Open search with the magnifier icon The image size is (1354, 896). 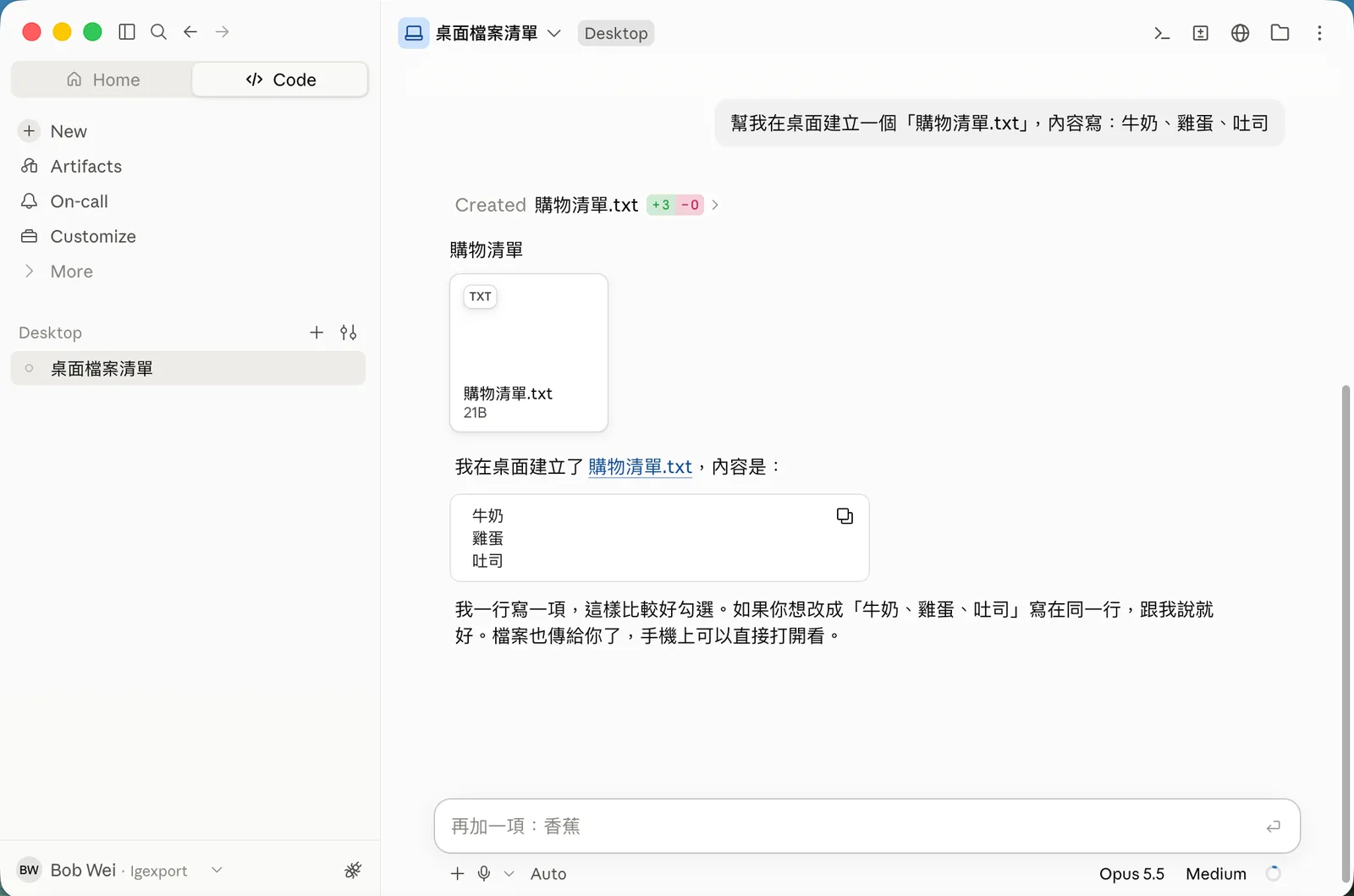[158, 32]
